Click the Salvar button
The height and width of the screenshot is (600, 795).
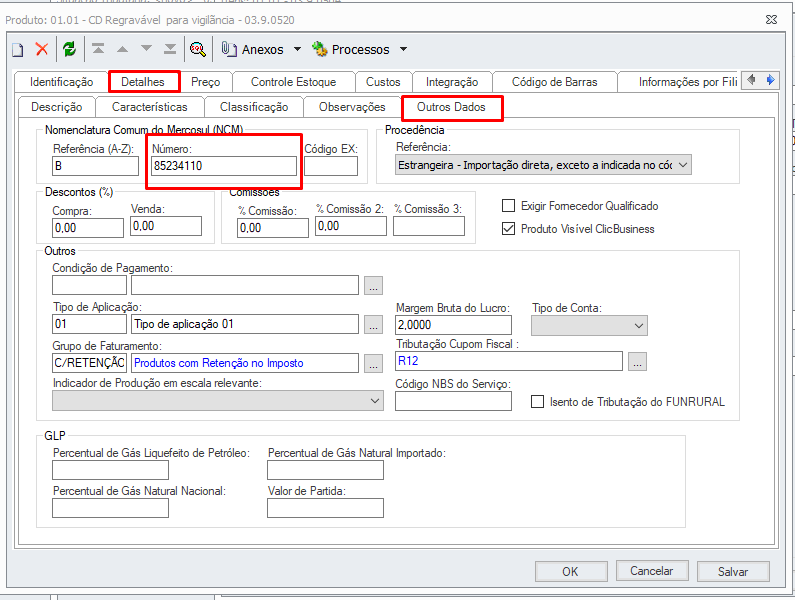733,572
